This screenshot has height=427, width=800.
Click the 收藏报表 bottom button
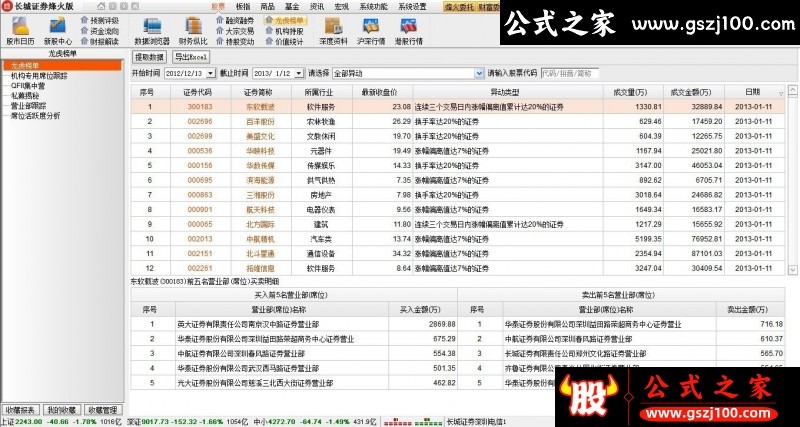(x=21, y=410)
